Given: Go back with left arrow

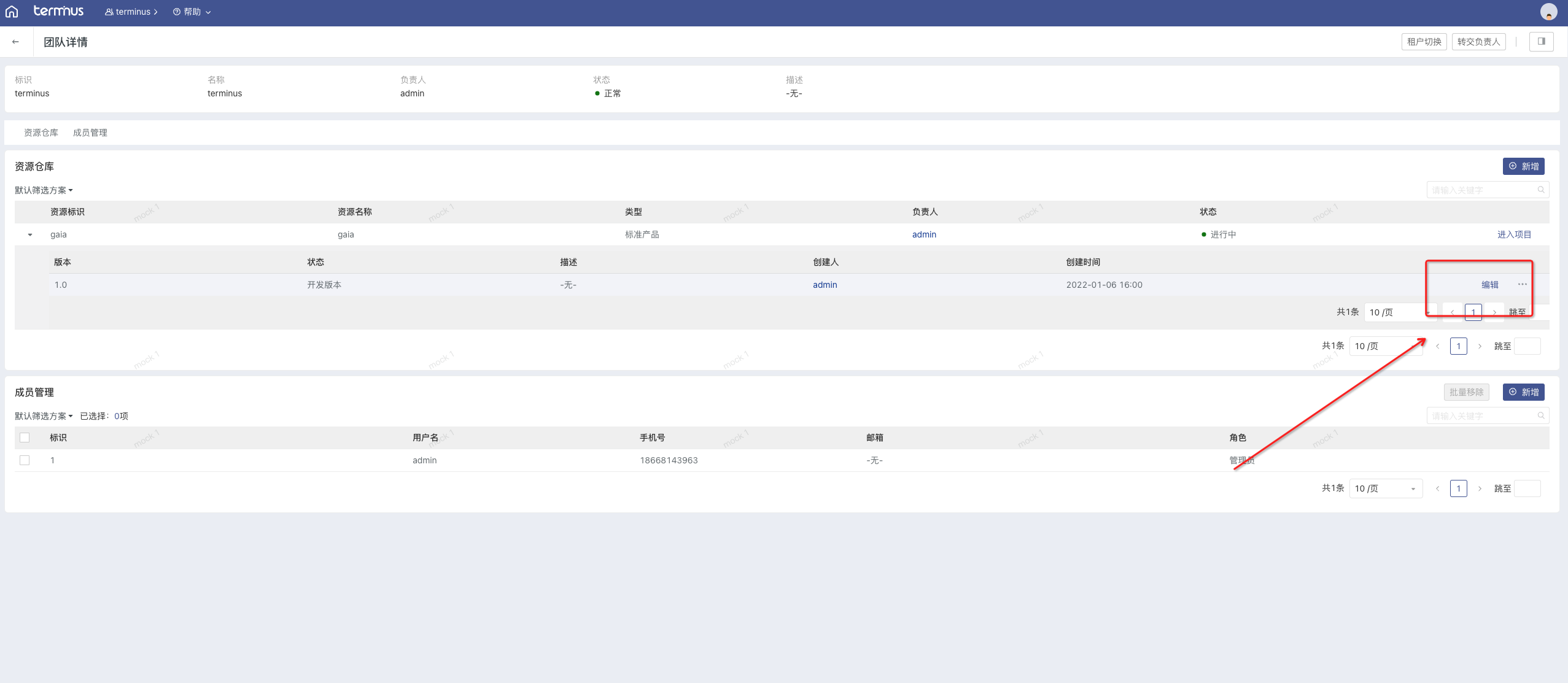Looking at the screenshot, I should click(x=15, y=42).
